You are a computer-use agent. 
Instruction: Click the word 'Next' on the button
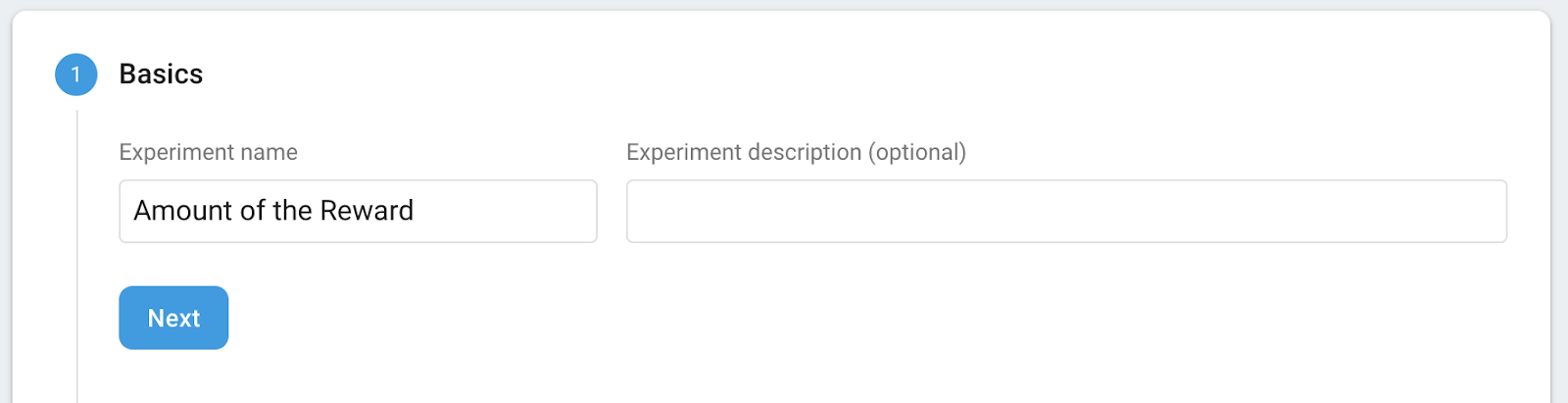[x=173, y=318]
